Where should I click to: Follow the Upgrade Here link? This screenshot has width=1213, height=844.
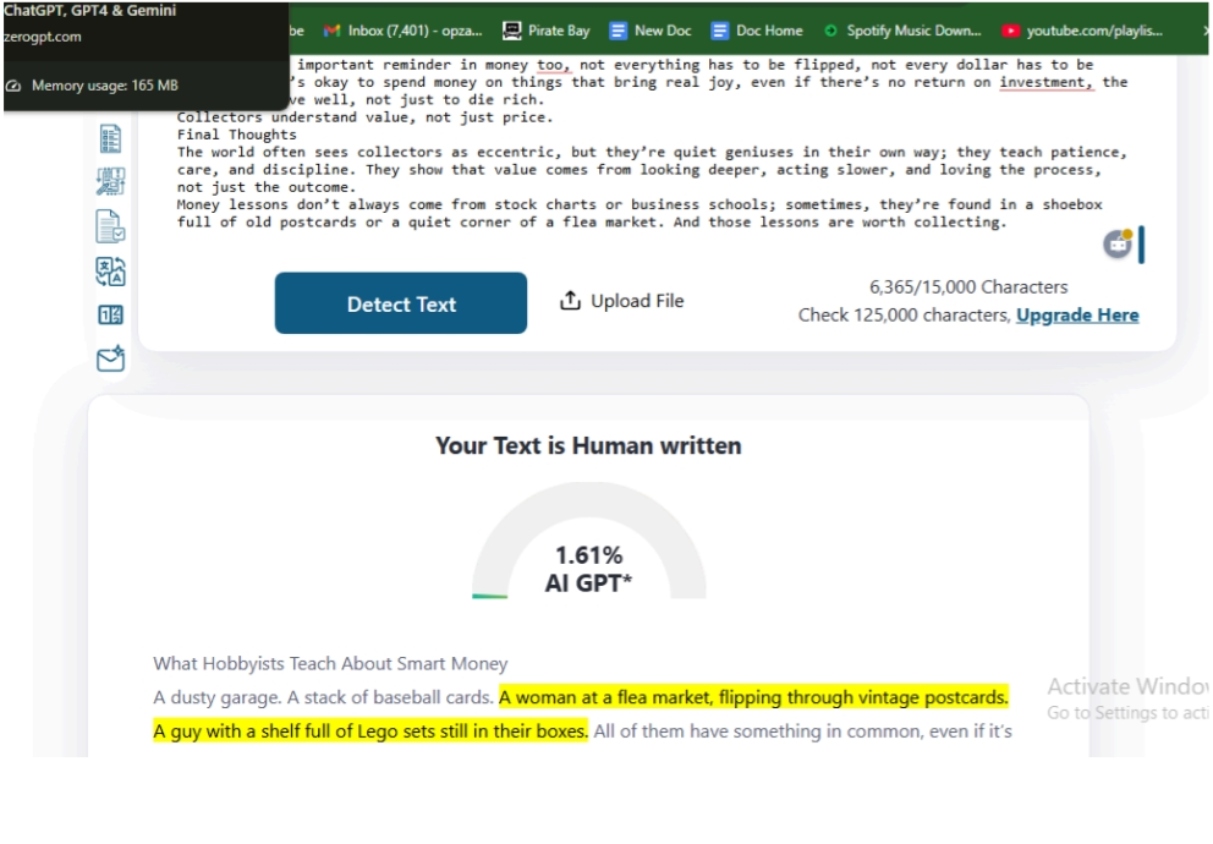click(x=1077, y=315)
